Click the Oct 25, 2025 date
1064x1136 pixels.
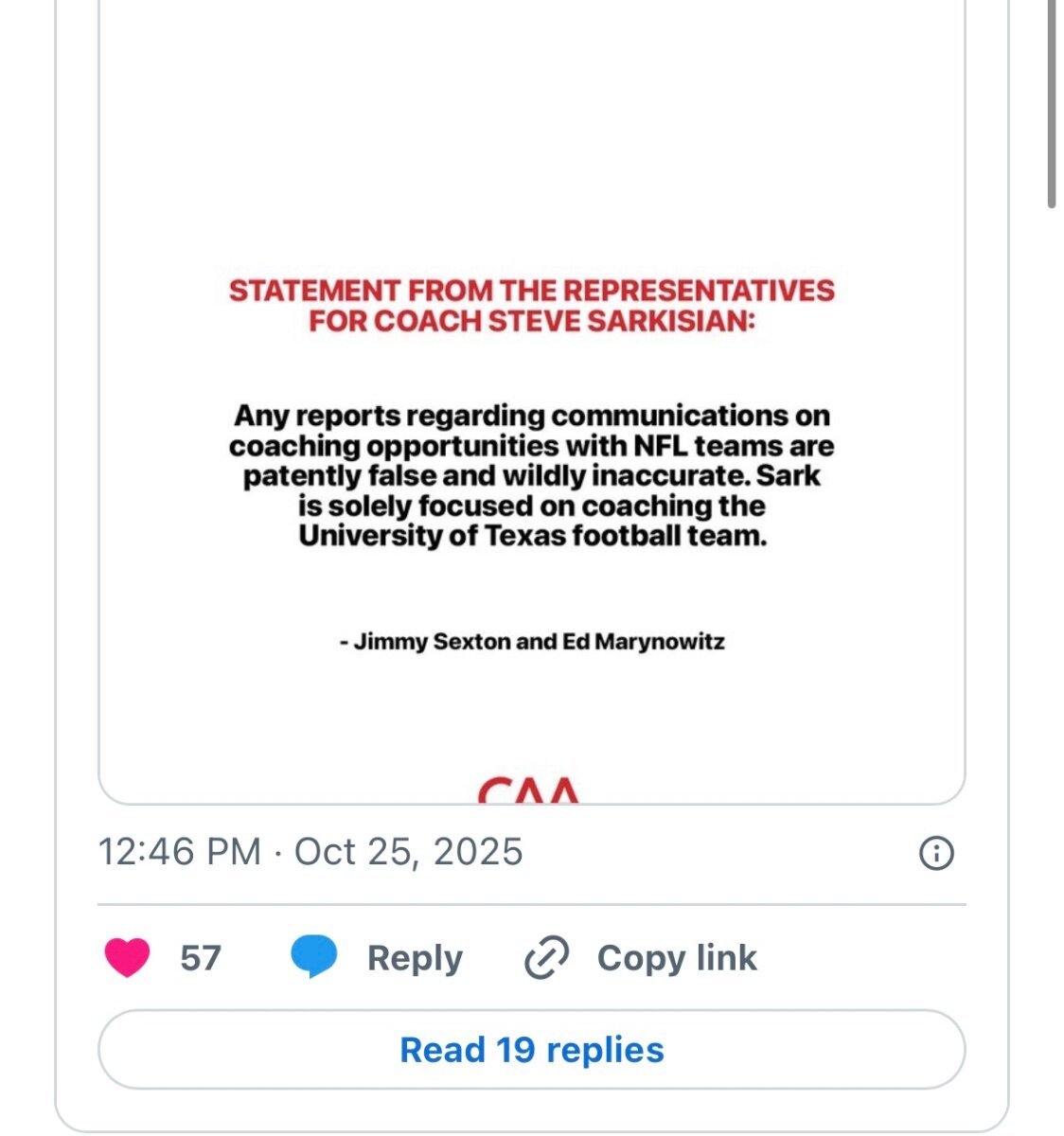[x=408, y=852]
